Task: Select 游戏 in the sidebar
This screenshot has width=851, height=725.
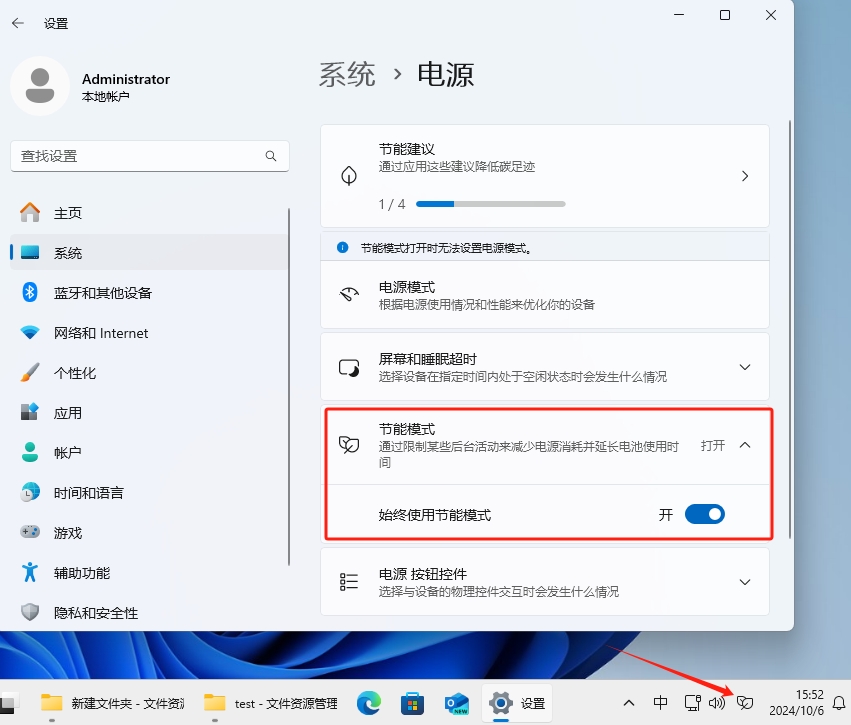Action: pyautogui.click(x=149, y=532)
